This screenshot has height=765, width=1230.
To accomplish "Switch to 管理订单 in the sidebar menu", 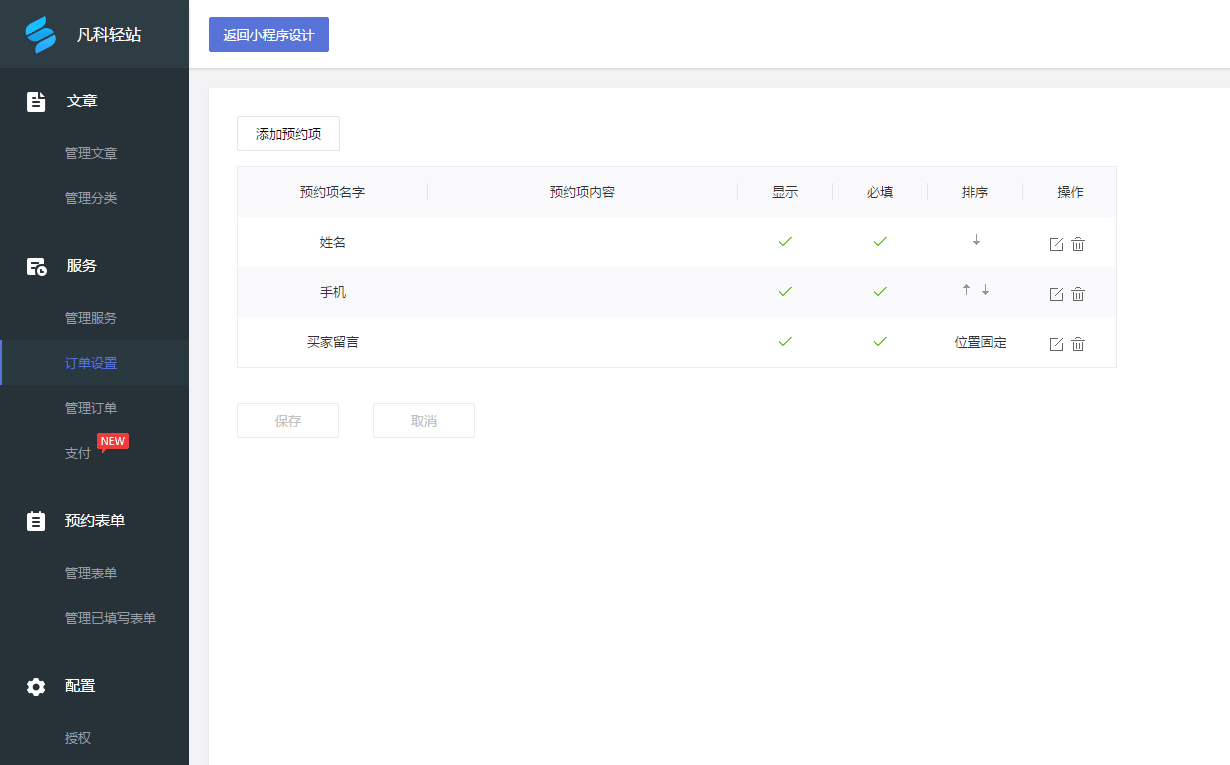I will tap(91, 407).
